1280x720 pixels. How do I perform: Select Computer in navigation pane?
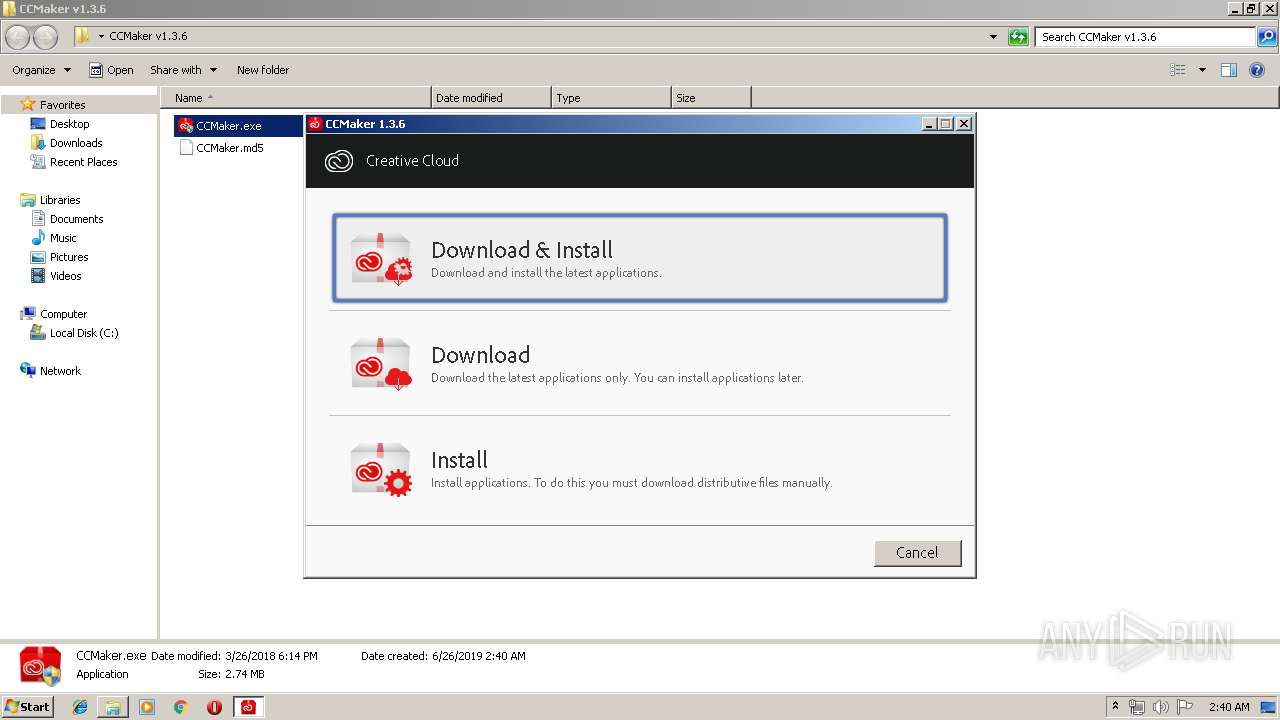coord(63,314)
